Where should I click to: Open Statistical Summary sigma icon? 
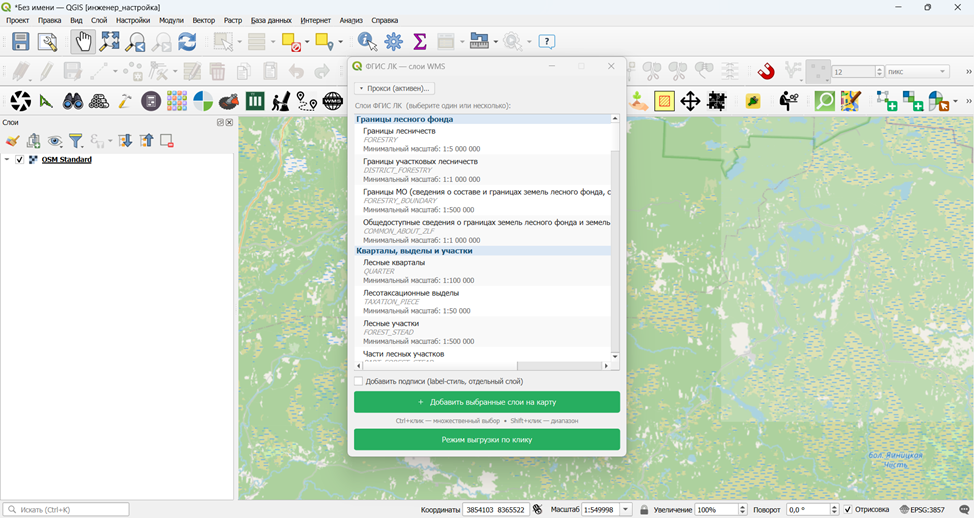(x=419, y=42)
